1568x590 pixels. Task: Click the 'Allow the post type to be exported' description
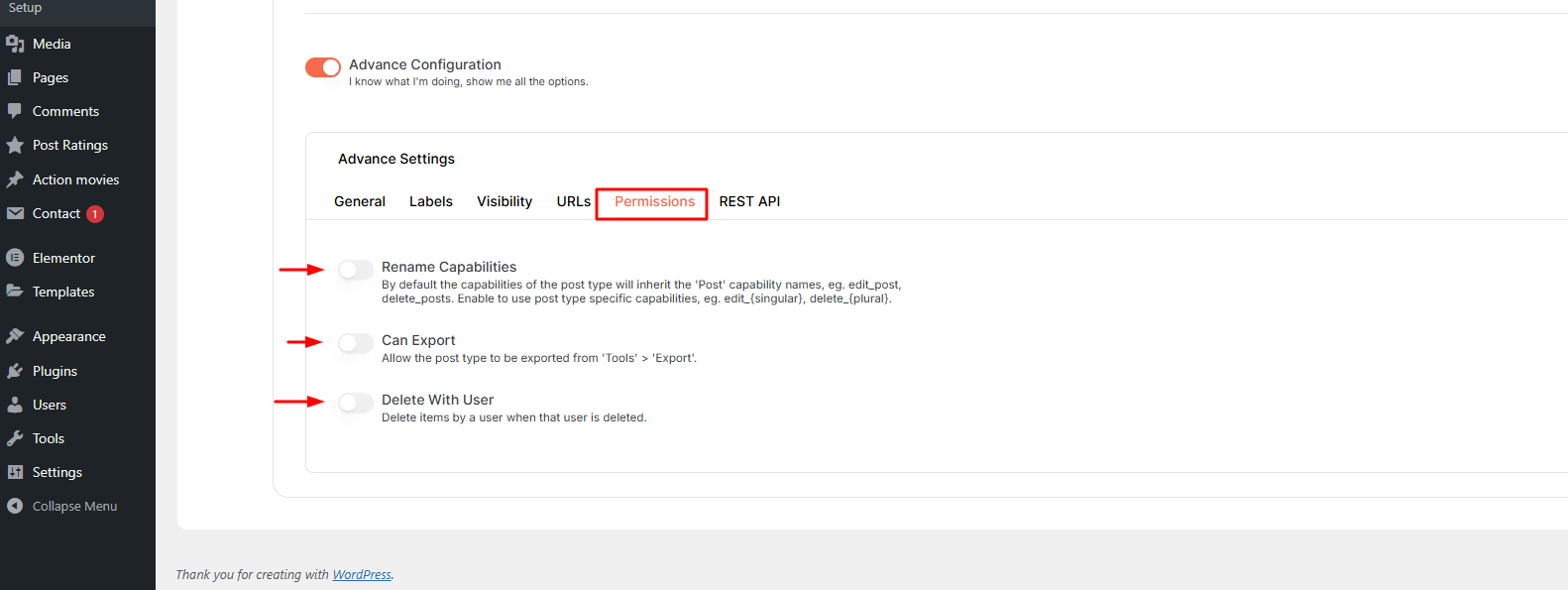pos(538,358)
